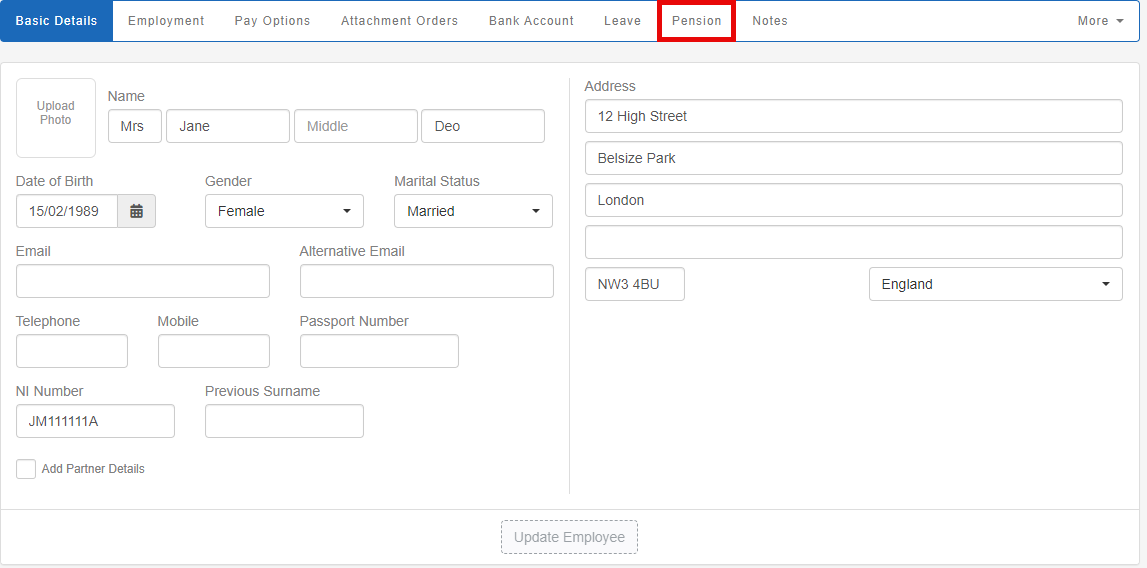Click the Update Employee button

tap(569, 537)
